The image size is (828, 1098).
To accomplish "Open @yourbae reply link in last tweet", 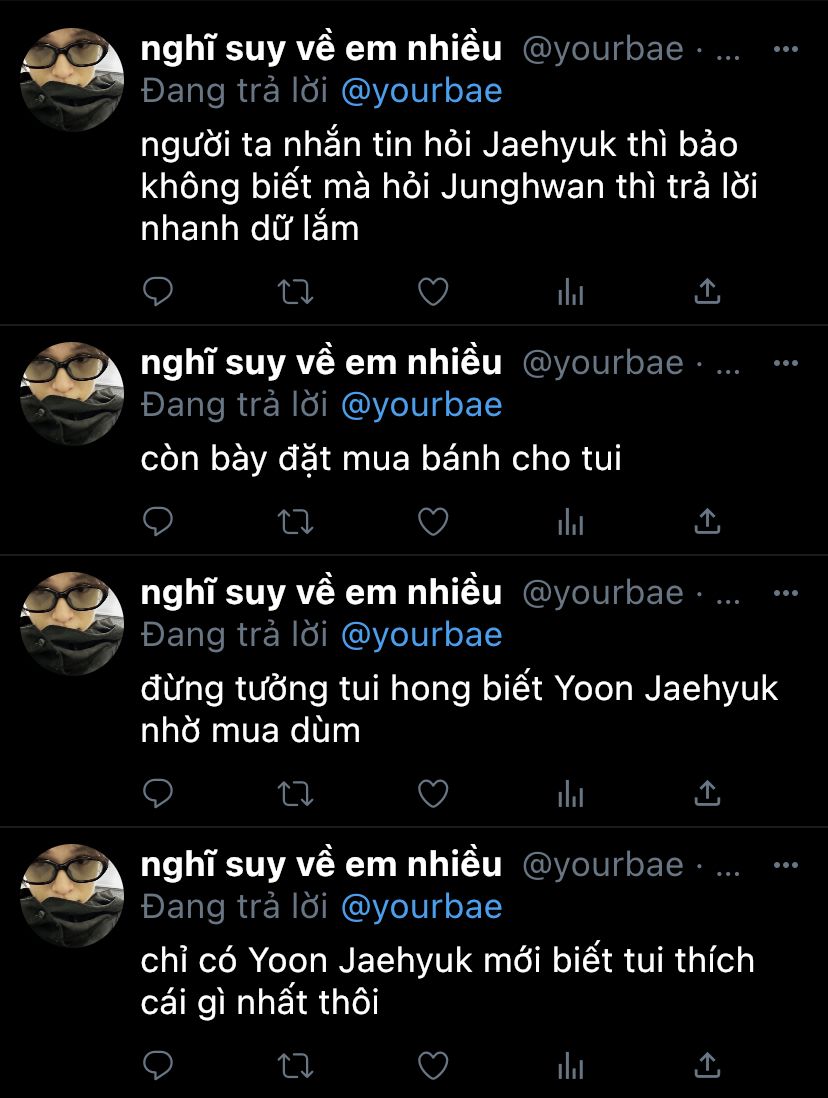I will (422, 908).
